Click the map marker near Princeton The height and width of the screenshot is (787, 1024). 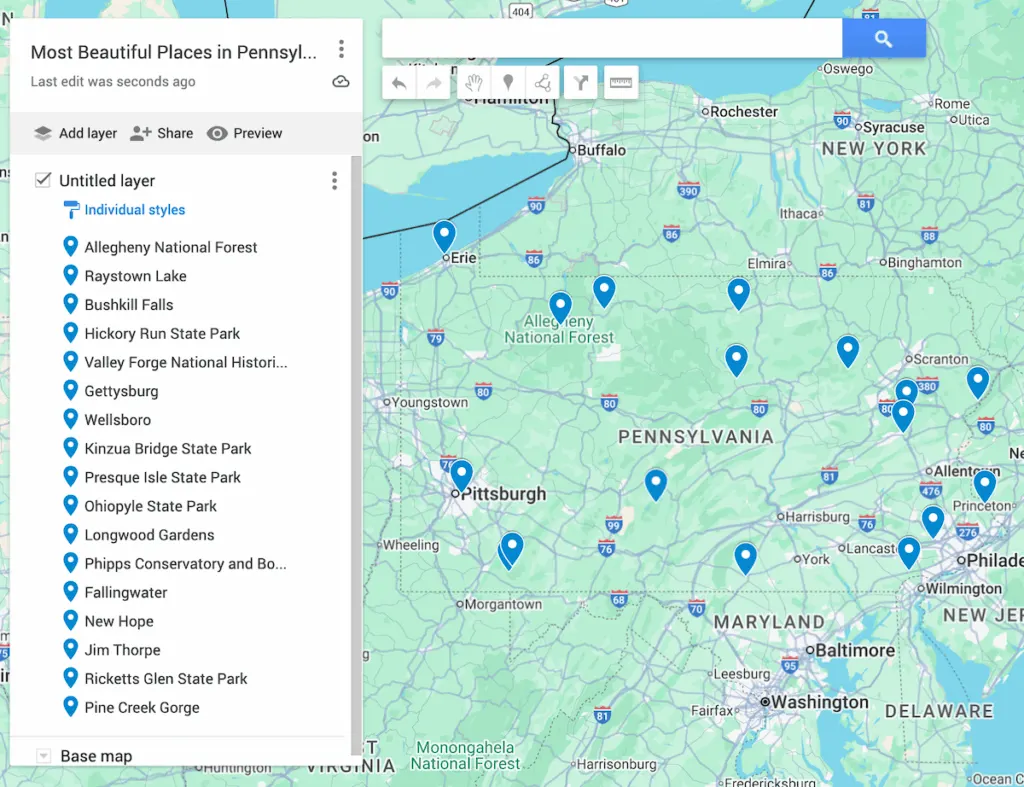pyautogui.click(x=984, y=486)
